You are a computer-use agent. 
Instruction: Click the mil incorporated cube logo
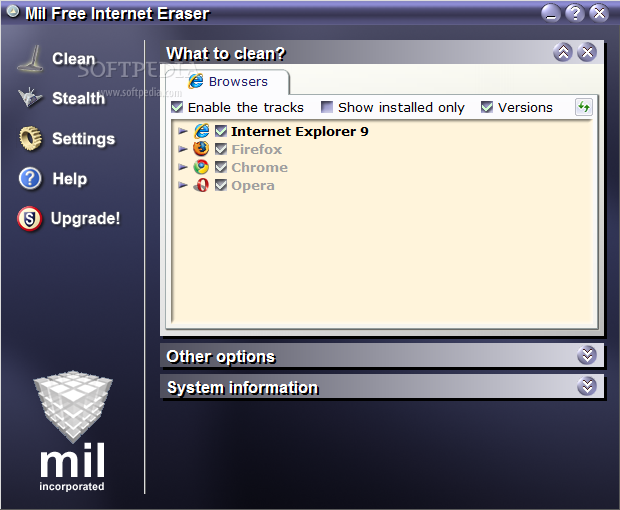73,406
